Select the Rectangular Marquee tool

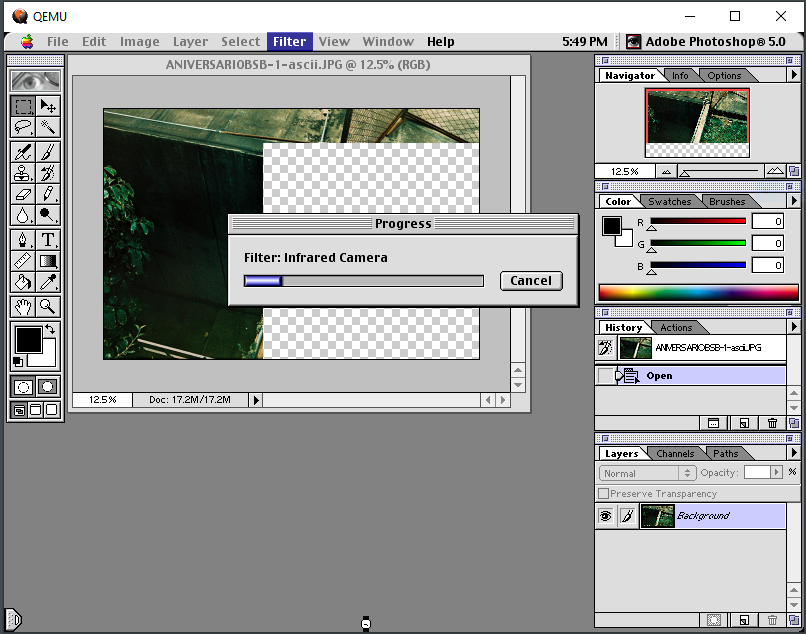(x=23, y=106)
